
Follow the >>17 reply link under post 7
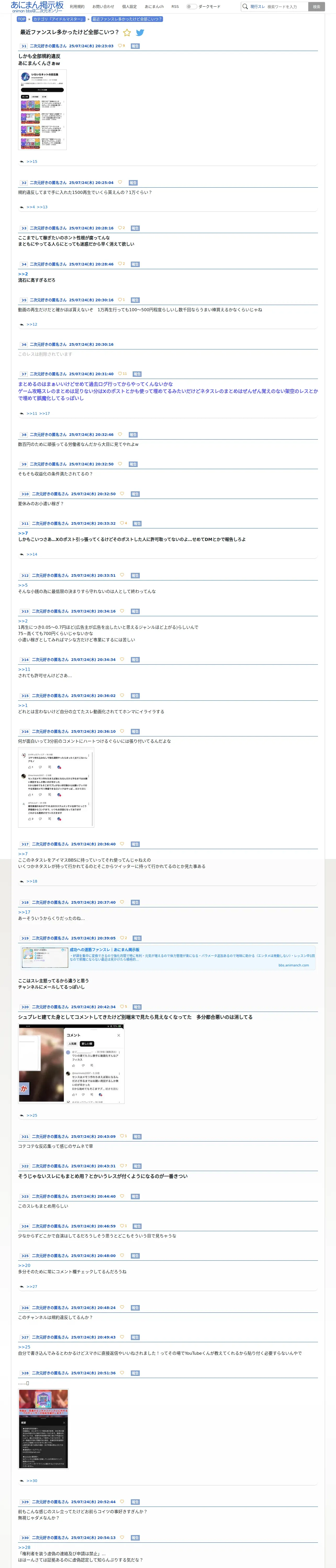(x=44, y=414)
